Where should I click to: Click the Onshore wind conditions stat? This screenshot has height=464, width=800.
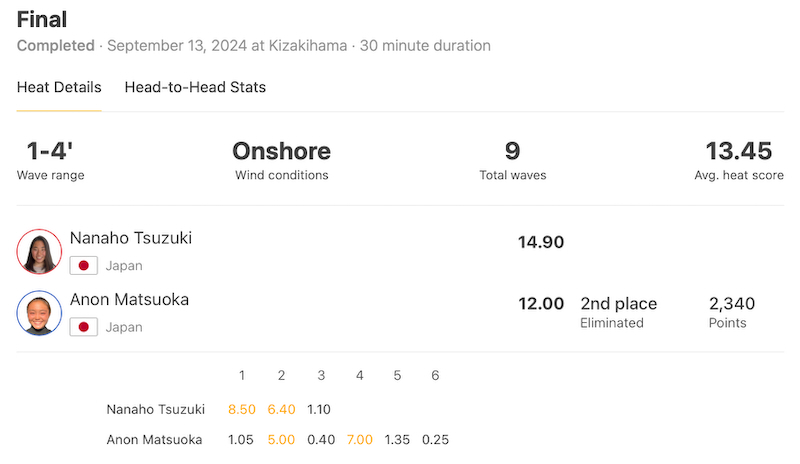(x=282, y=160)
